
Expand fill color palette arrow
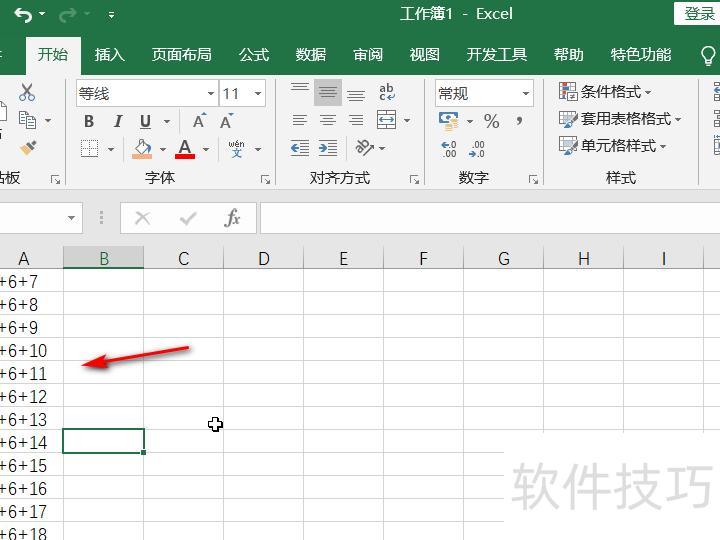coord(163,150)
